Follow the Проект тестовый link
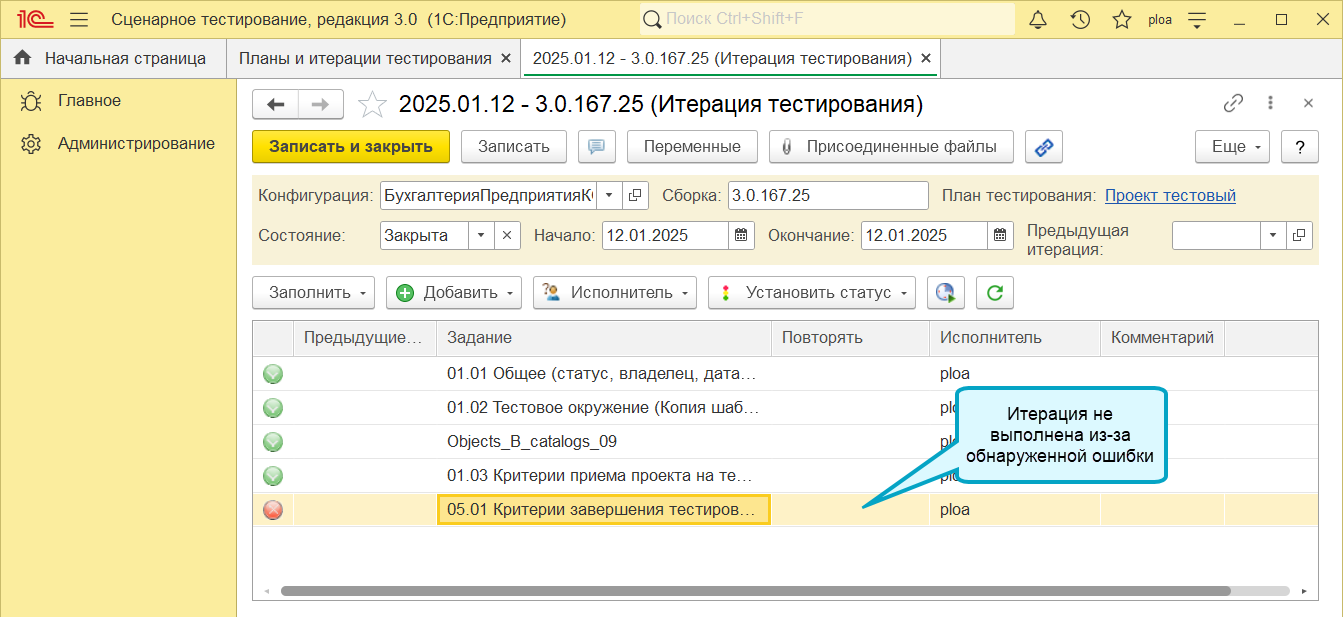The width and height of the screenshot is (1343, 617). click(x=1170, y=195)
